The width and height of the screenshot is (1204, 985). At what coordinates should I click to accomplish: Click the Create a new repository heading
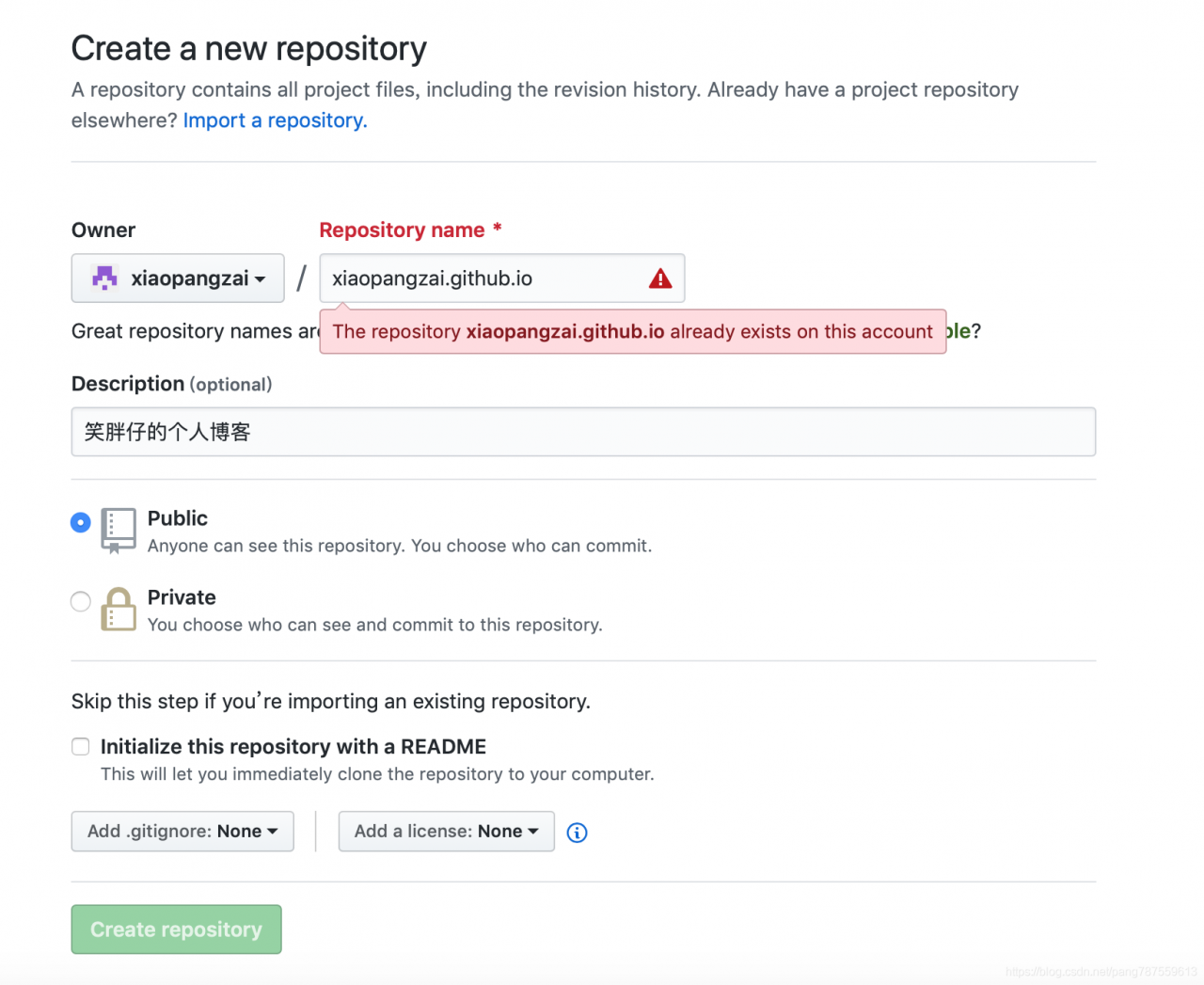pyautogui.click(x=249, y=49)
